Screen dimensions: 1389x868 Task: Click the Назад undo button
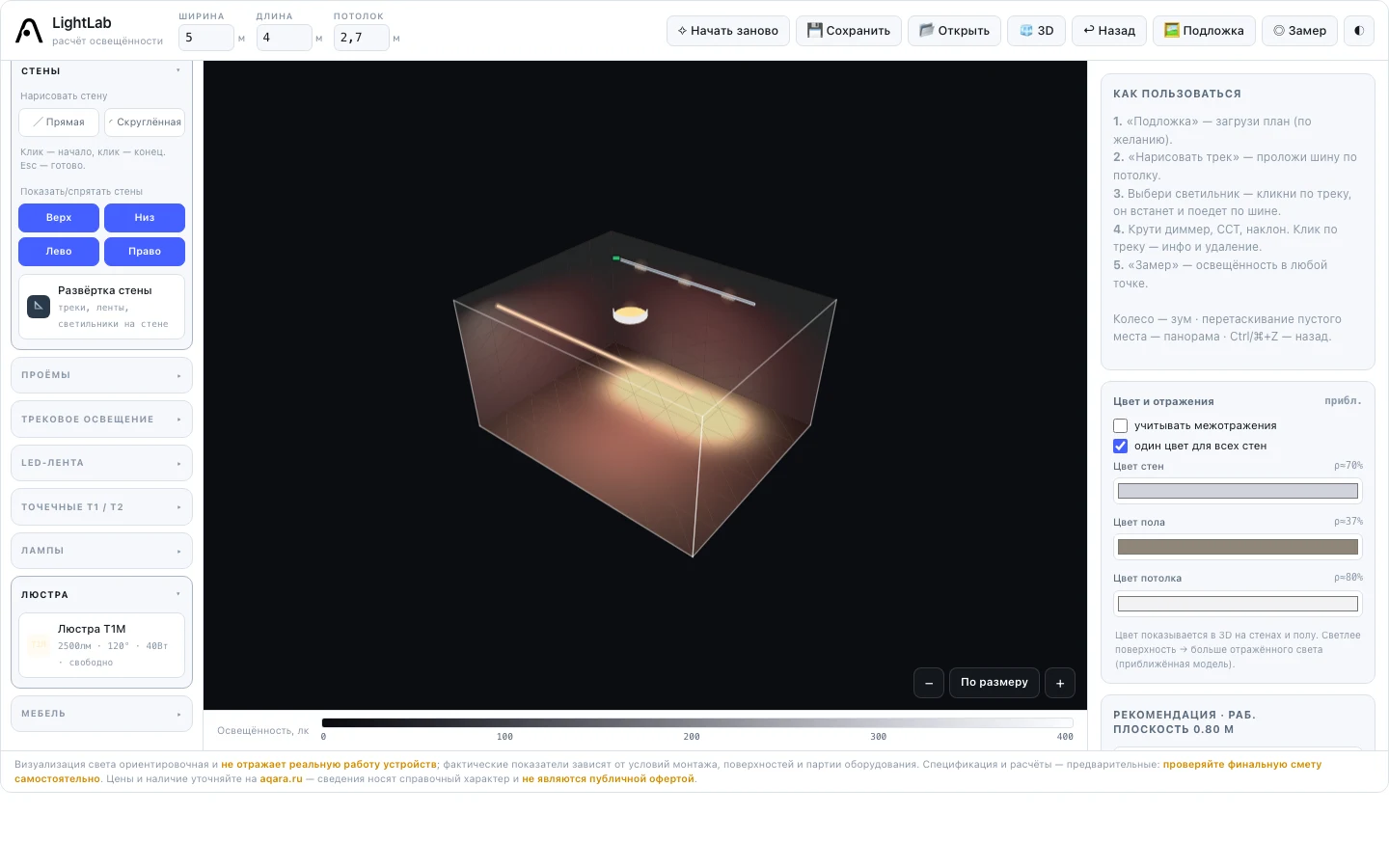point(1109,31)
